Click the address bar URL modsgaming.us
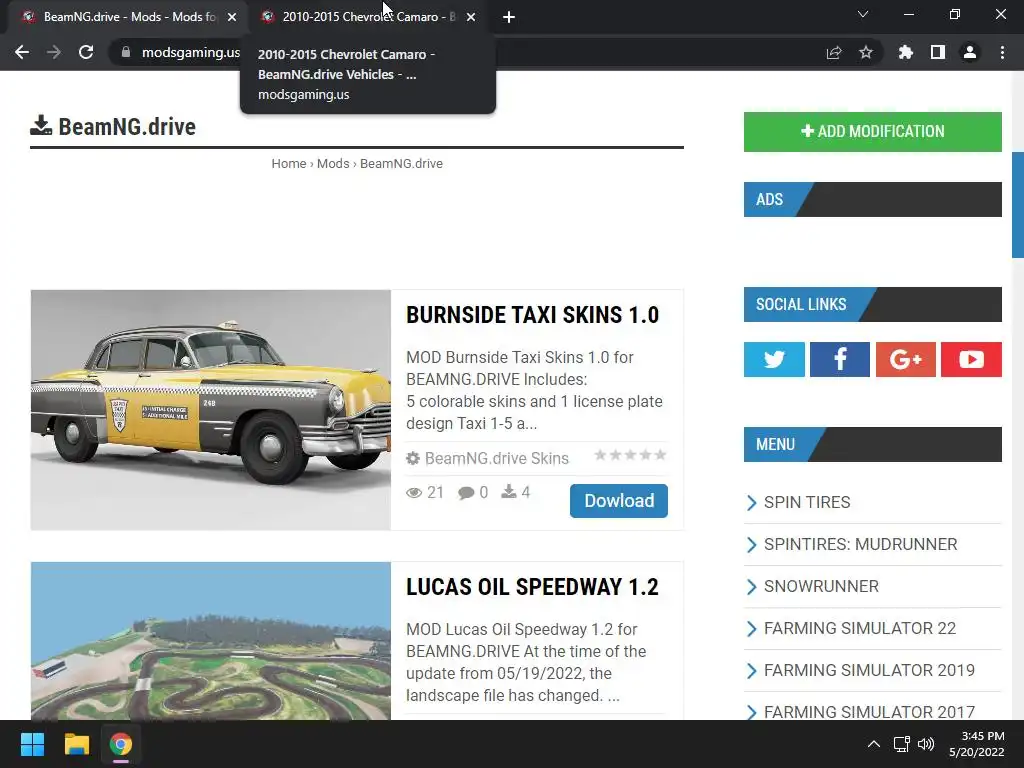1024x768 pixels. (x=191, y=52)
